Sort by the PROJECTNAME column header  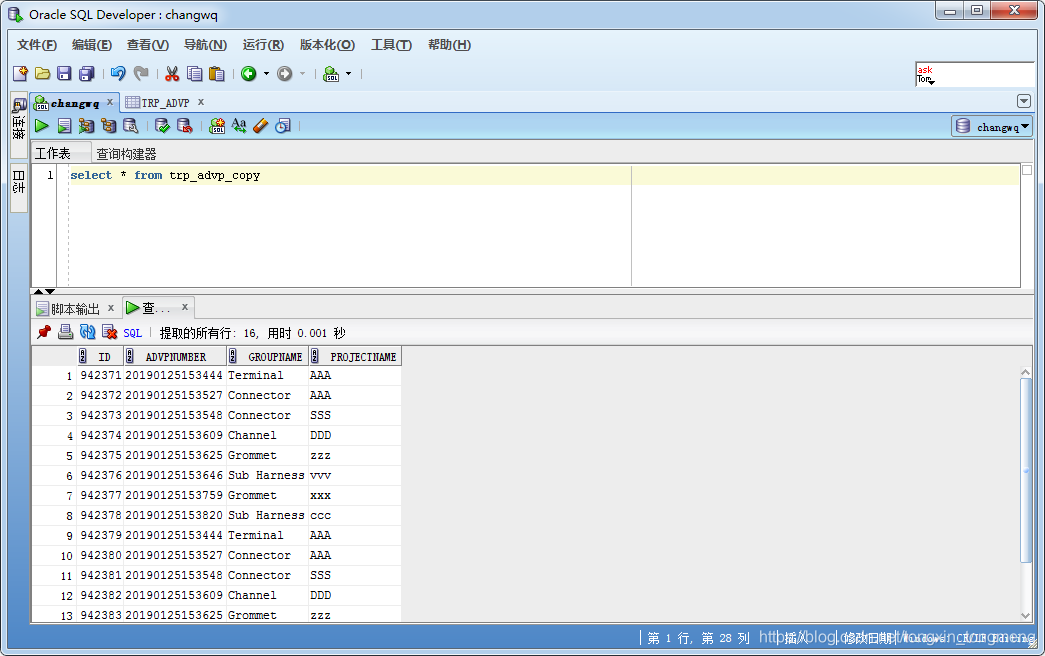(x=355, y=357)
